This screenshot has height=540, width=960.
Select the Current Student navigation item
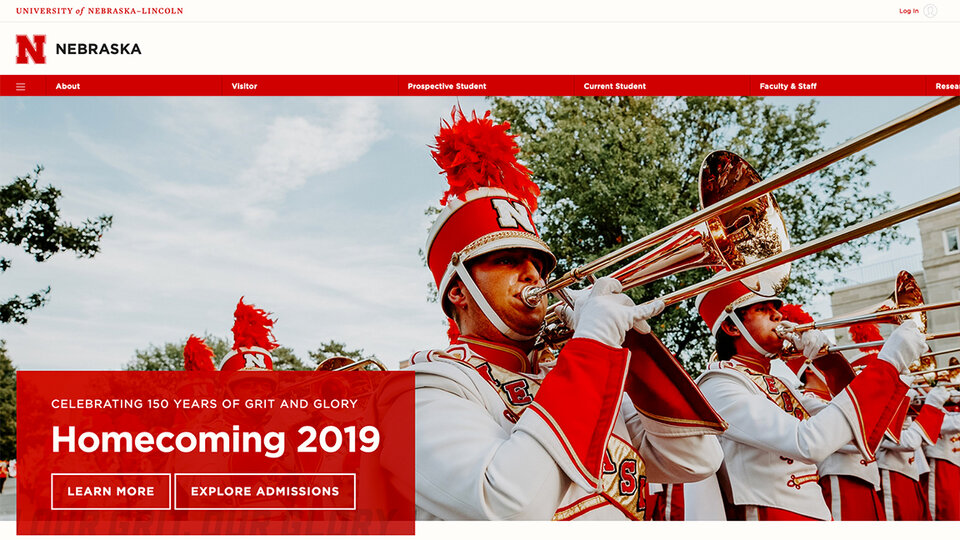coord(615,86)
